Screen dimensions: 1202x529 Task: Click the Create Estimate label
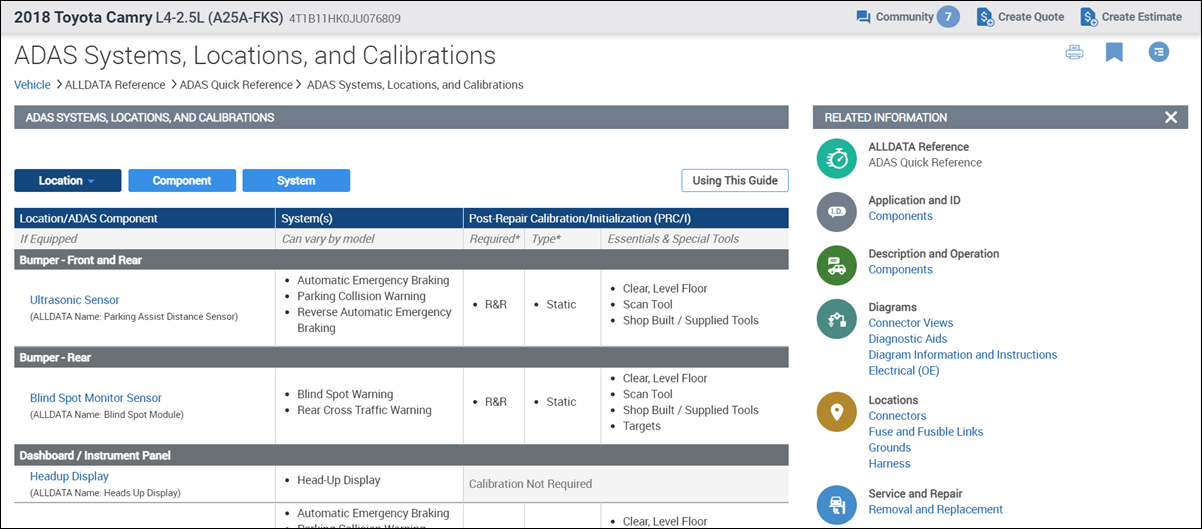pyautogui.click(x=1142, y=17)
